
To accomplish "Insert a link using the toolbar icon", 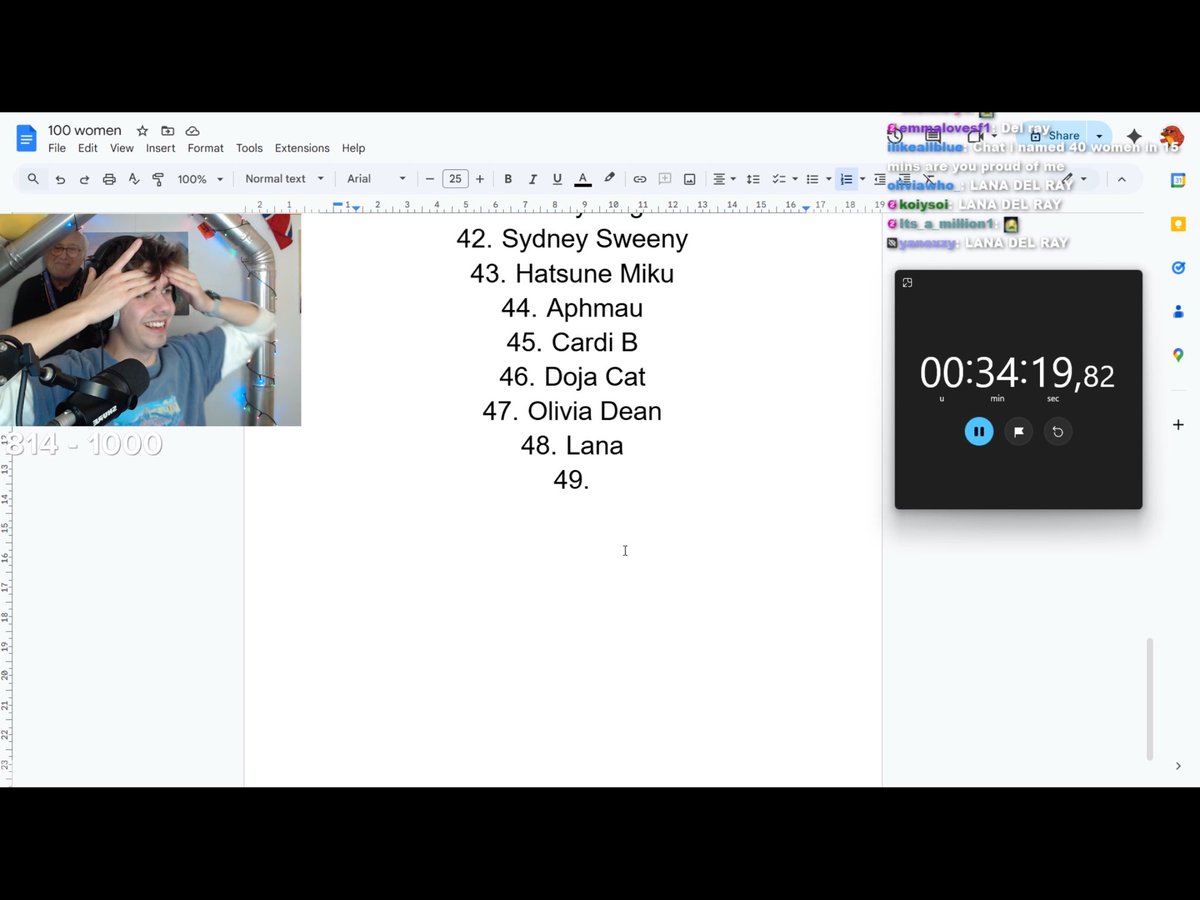I will 639,179.
